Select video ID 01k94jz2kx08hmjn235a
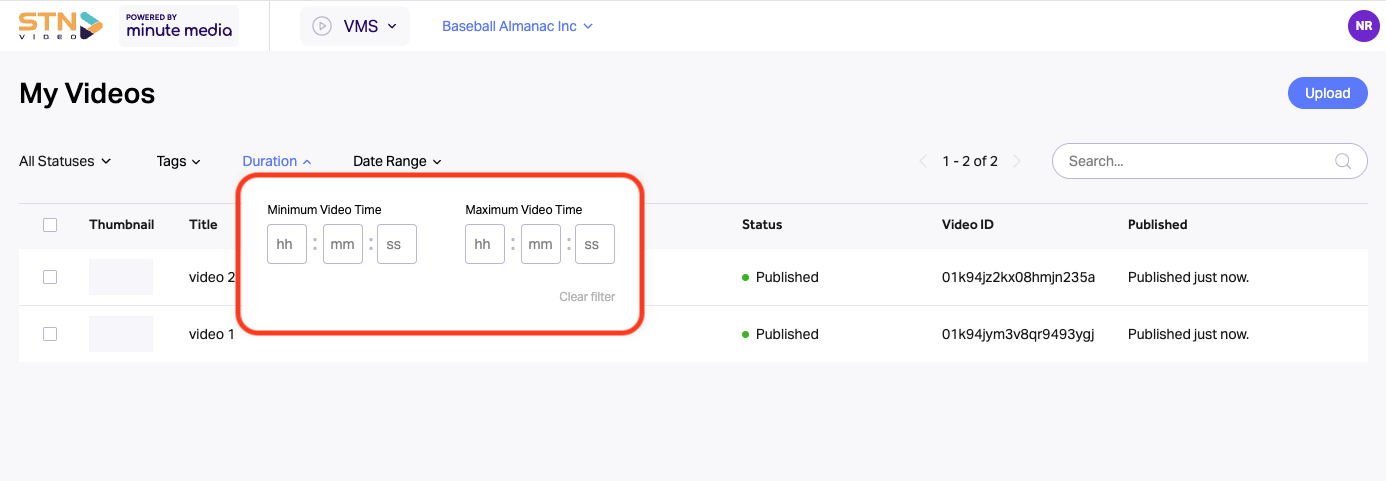 coord(1019,277)
